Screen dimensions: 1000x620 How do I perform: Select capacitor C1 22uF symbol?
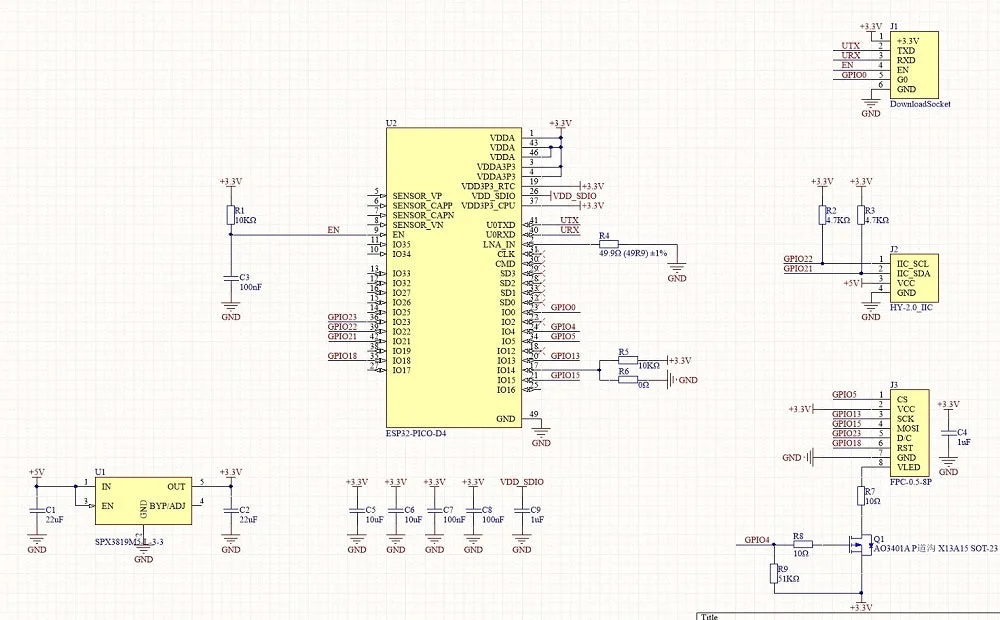tap(36, 511)
